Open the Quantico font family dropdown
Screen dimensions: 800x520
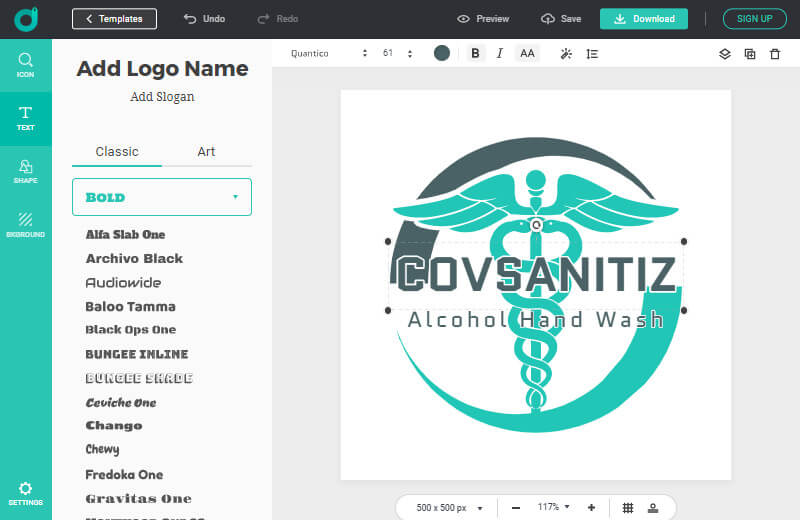click(329, 54)
